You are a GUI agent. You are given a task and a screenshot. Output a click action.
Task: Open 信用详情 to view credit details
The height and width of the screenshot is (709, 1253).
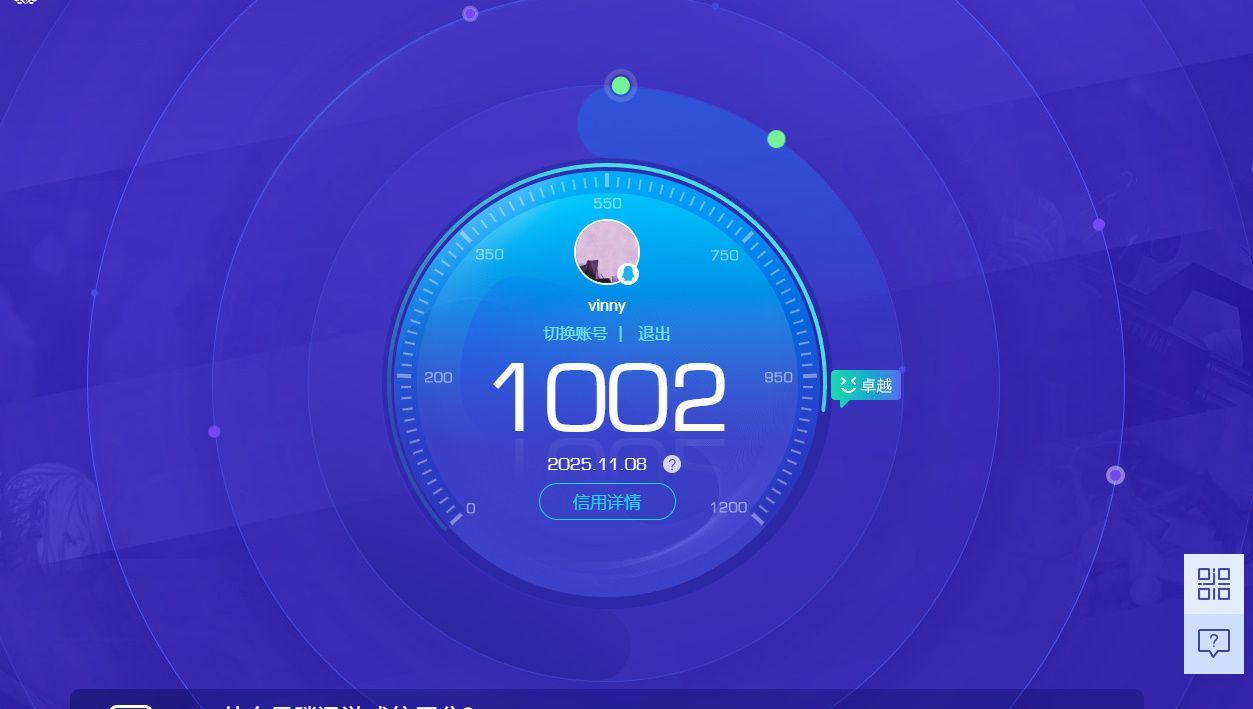(x=607, y=502)
